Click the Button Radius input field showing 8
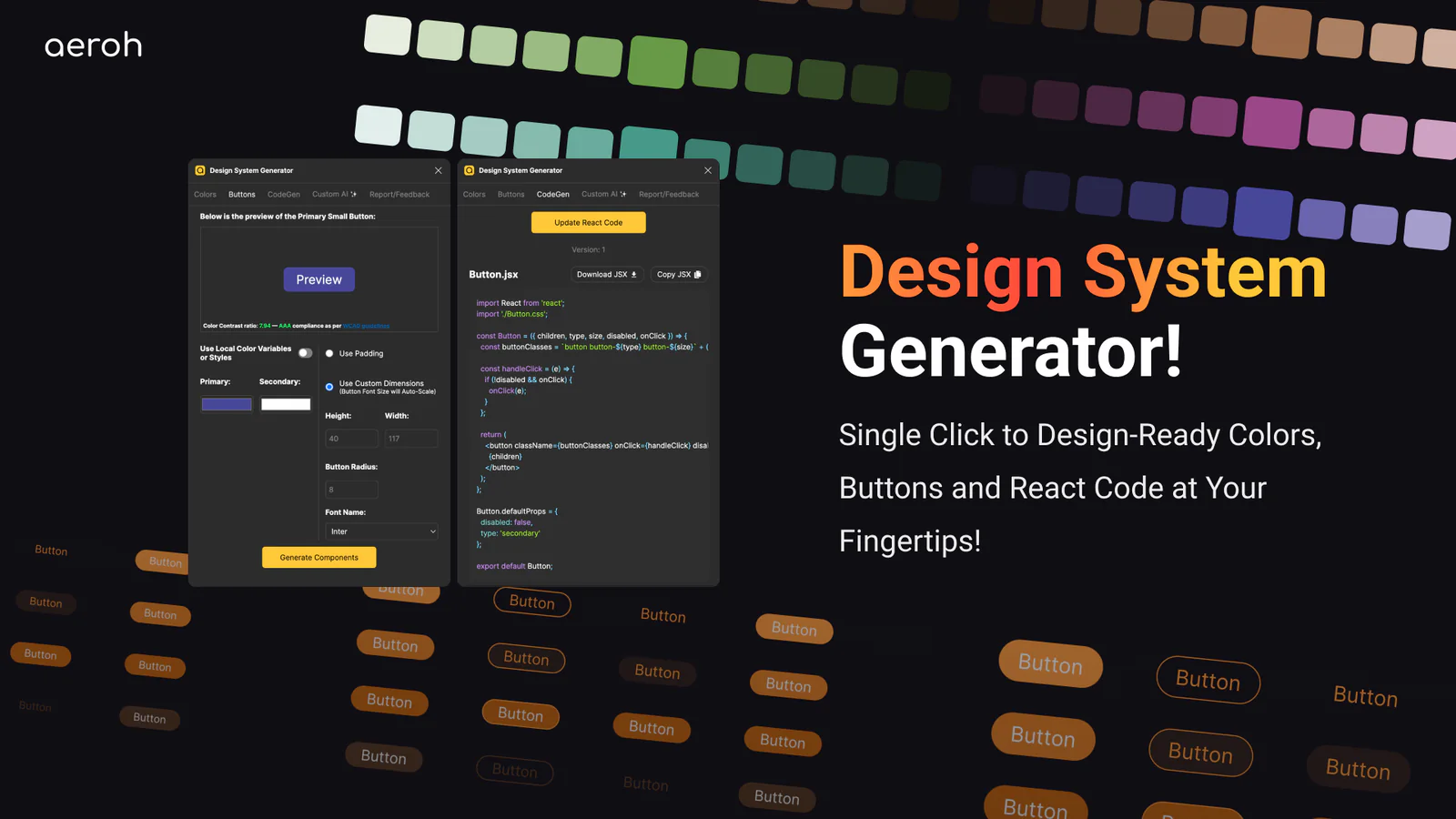1456x819 pixels. (351, 490)
